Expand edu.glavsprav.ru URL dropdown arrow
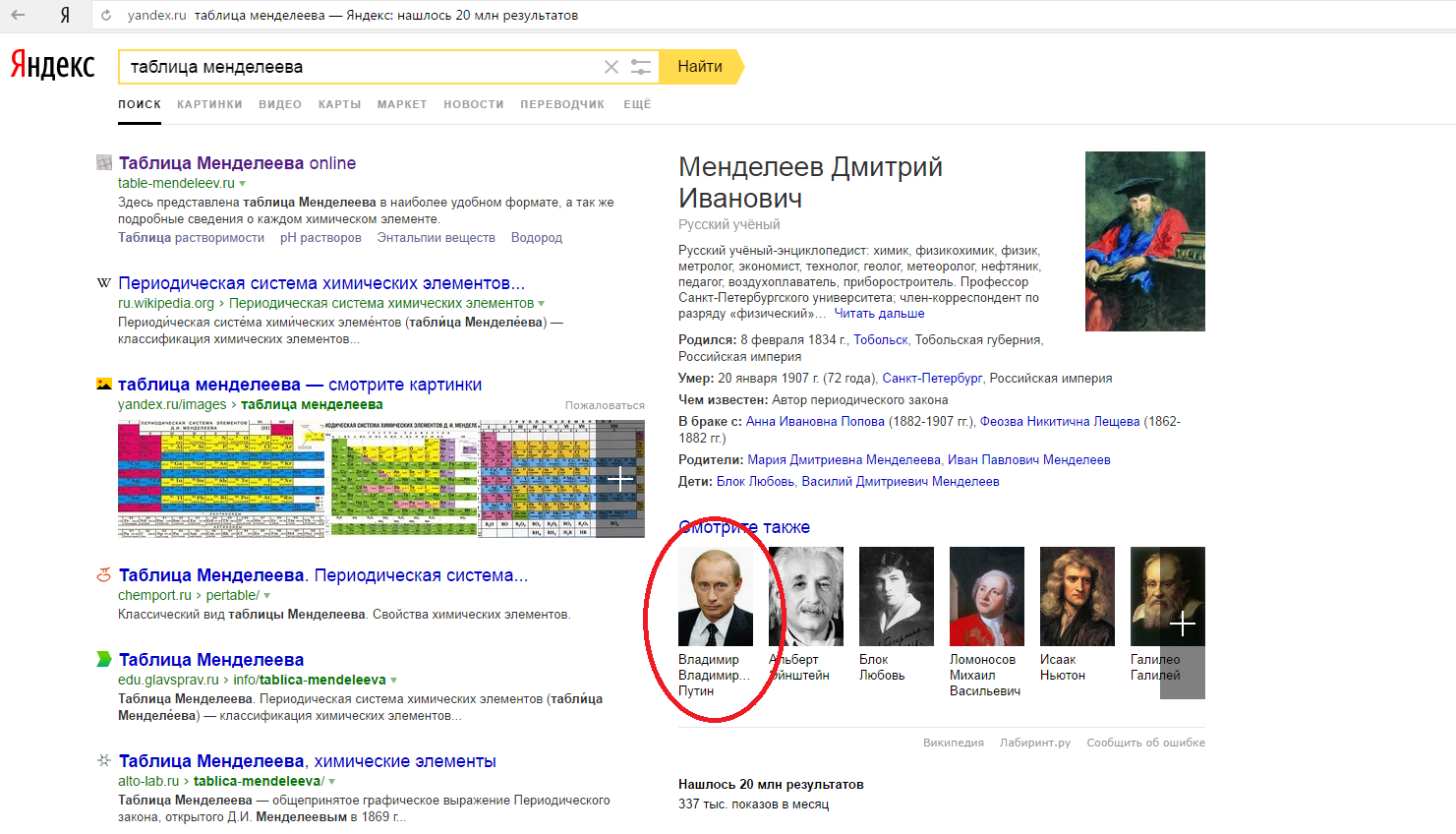Viewport: 1456px width, 834px height. (x=393, y=681)
